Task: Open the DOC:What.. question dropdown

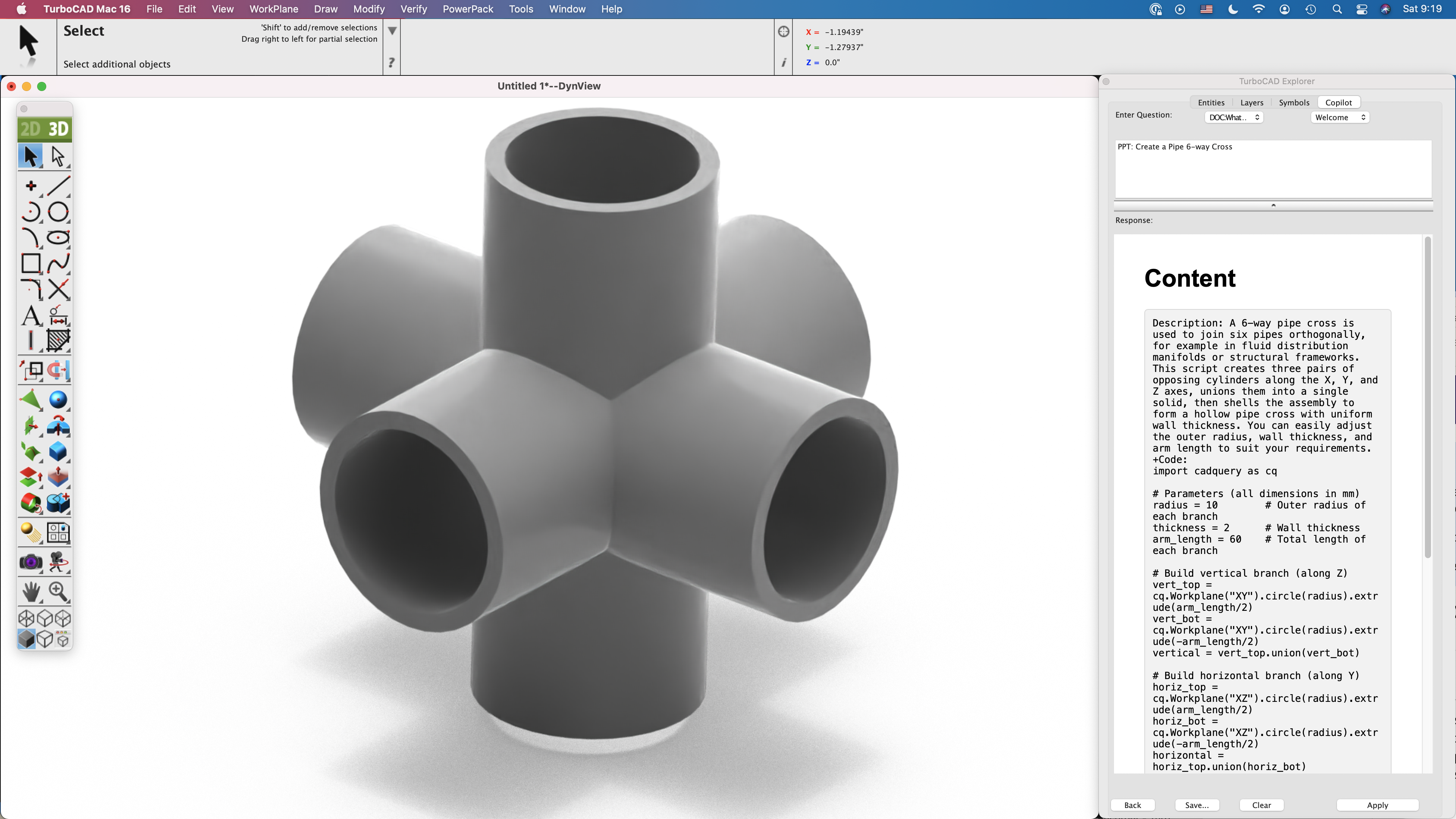Action: [x=1234, y=118]
